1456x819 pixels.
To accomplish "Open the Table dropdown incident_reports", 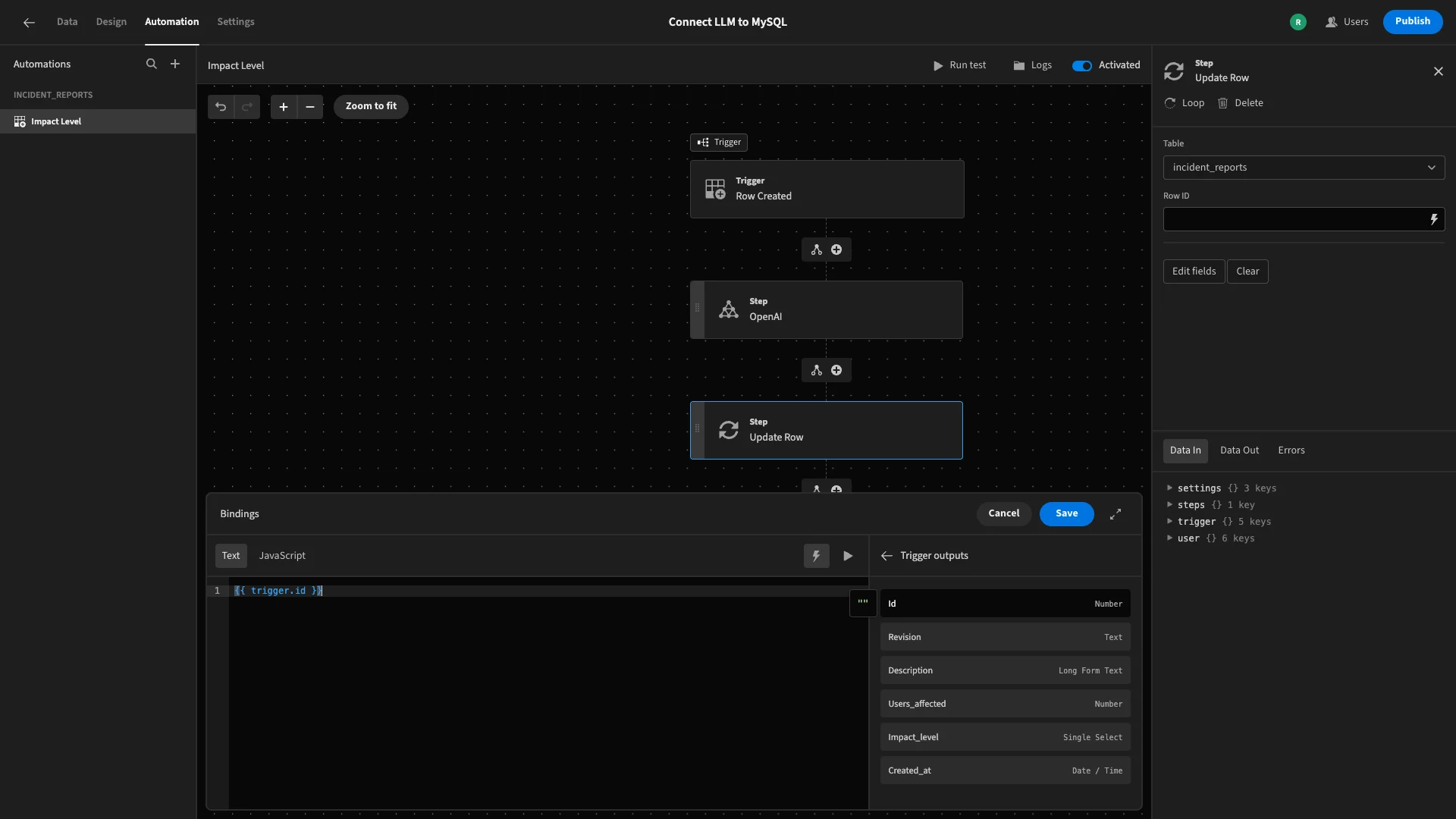I will [x=1304, y=168].
